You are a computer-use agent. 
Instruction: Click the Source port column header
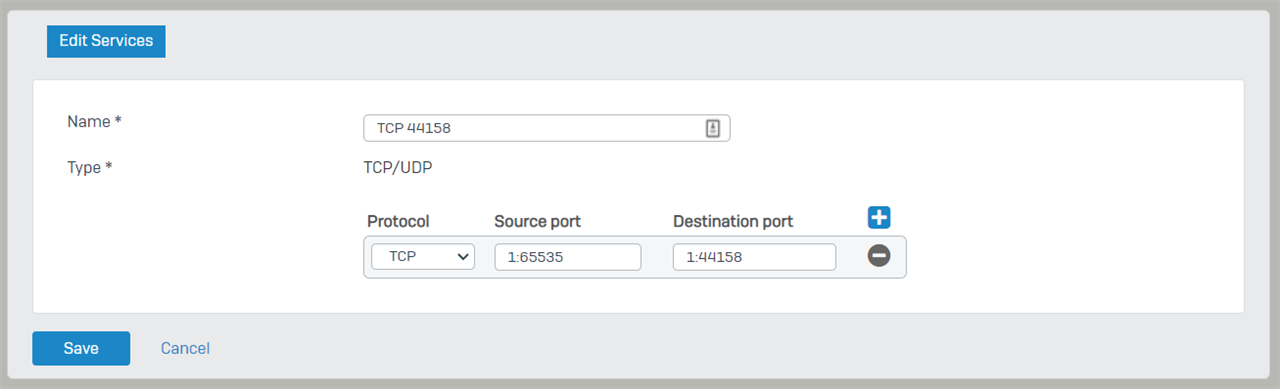[x=537, y=221]
